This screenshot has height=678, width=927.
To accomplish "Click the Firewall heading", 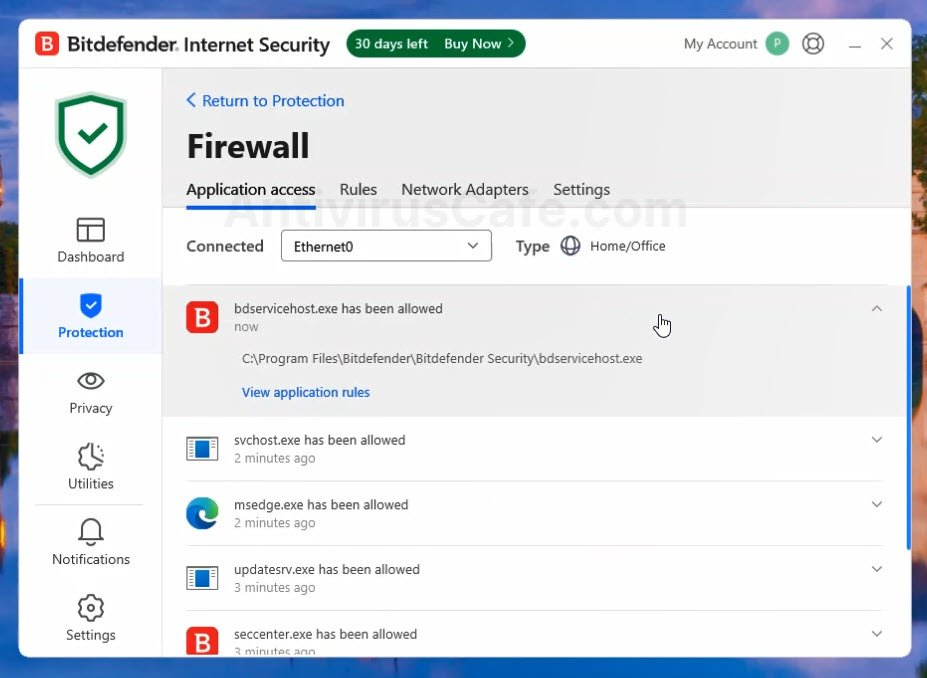I will [x=248, y=146].
